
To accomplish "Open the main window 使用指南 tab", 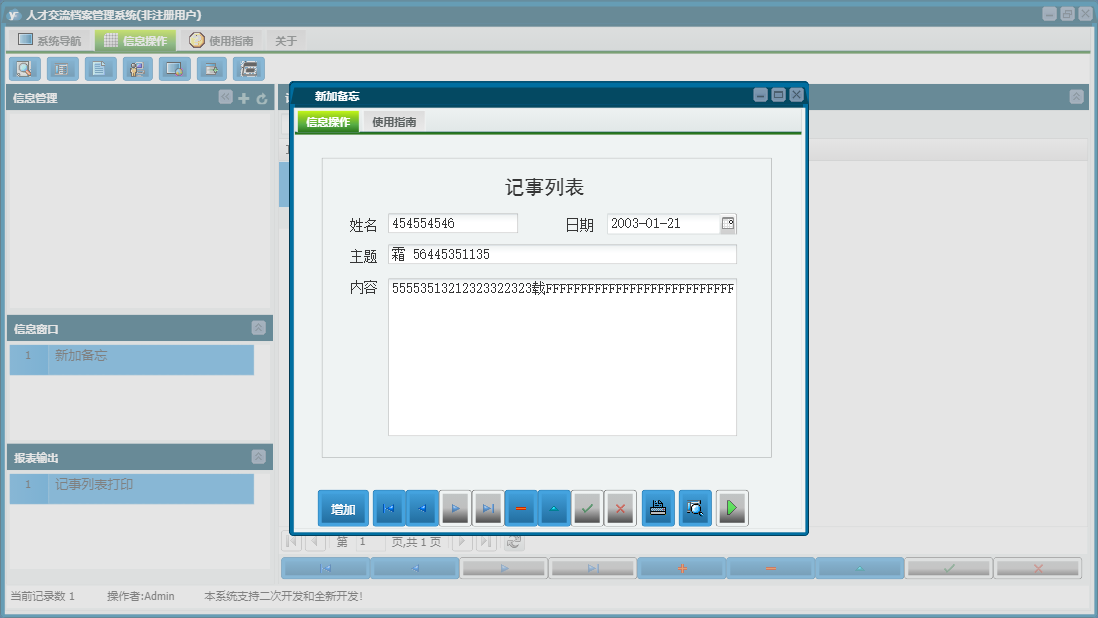I will click(x=221, y=41).
